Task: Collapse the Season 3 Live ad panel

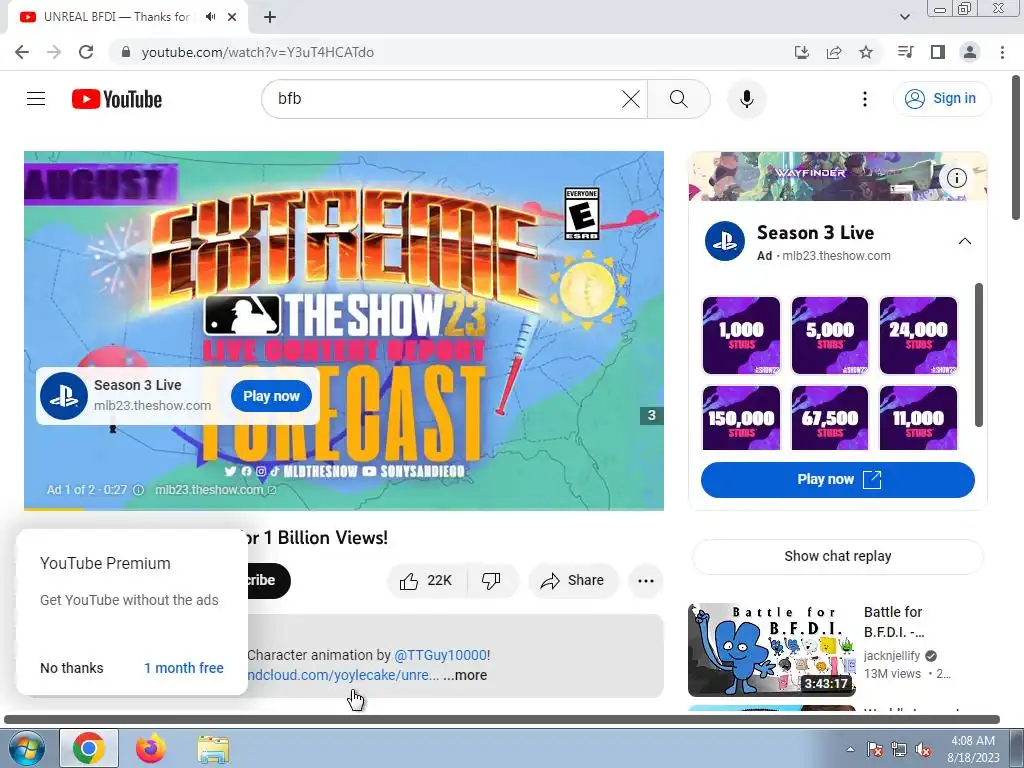Action: click(965, 241)
